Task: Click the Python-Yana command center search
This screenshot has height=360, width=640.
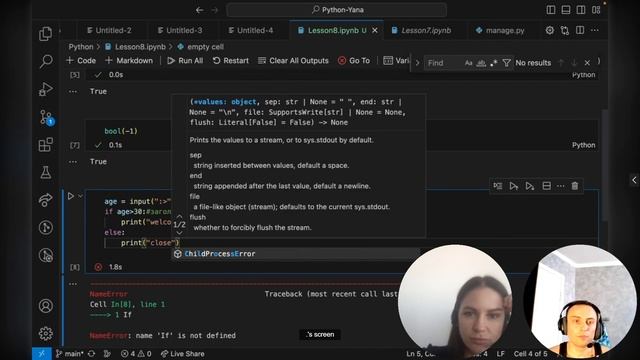Action: click(x=337, y=10)
